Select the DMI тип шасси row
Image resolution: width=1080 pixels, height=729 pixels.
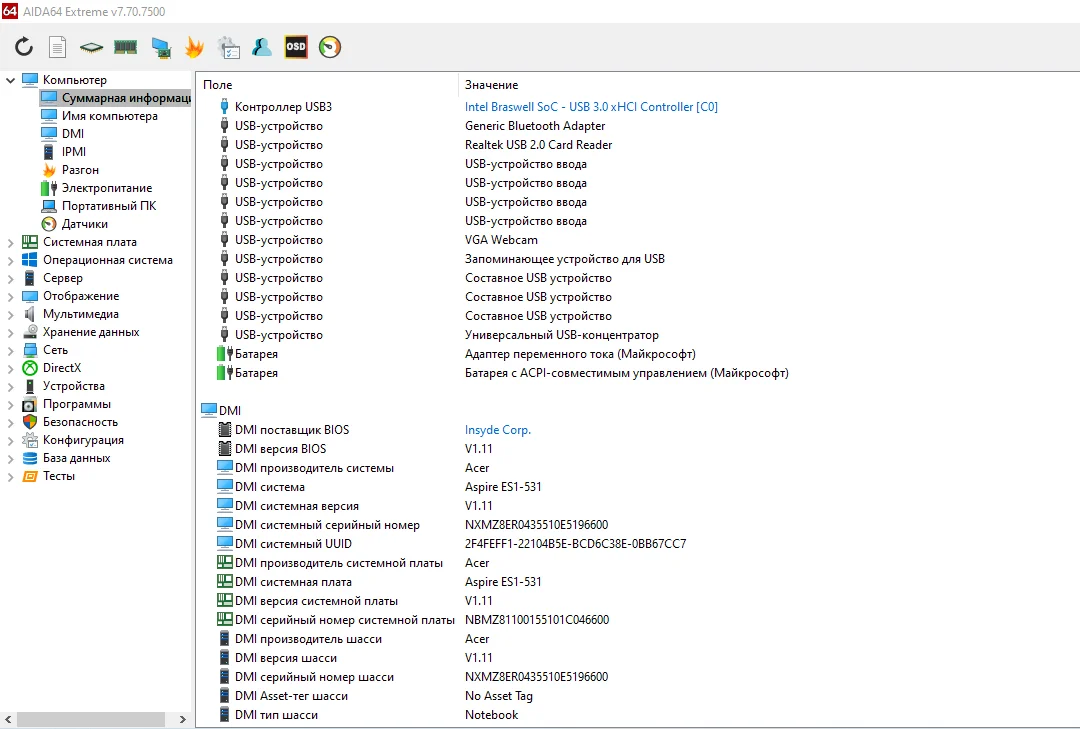pyautogui.click(x=638, y=715)
